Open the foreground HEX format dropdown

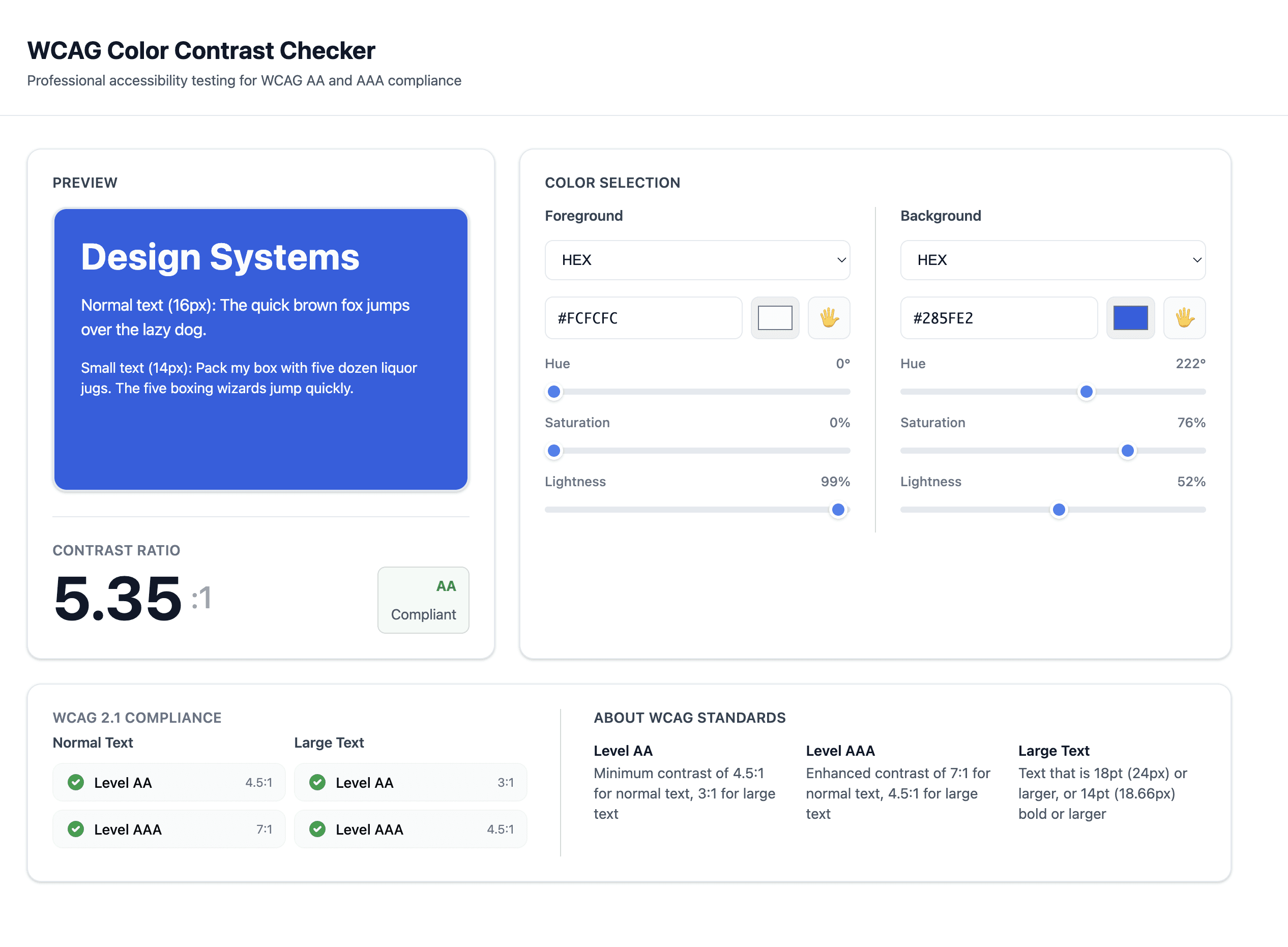[x=696, y=260]
